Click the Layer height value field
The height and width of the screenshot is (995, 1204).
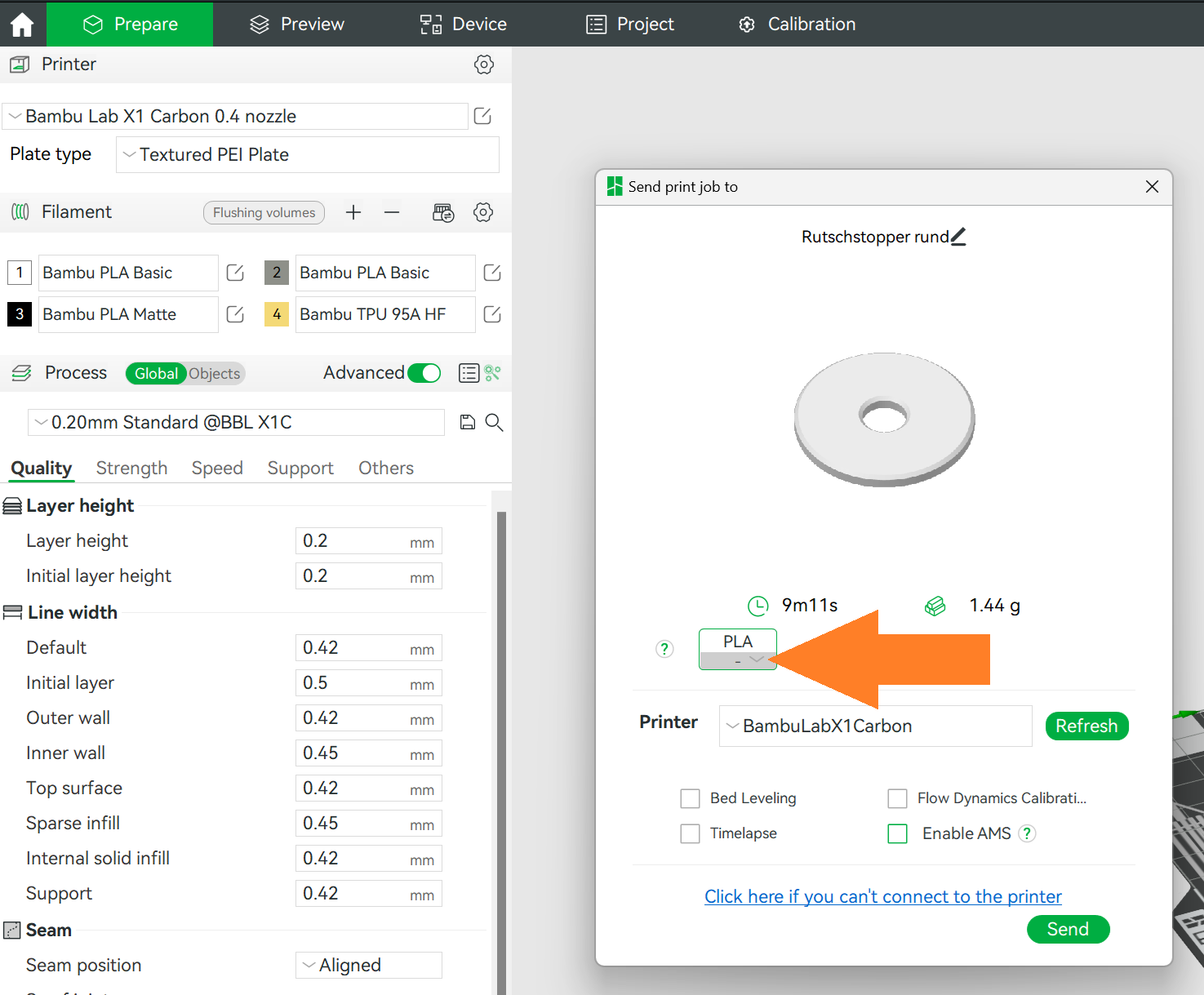coord(369,541)
